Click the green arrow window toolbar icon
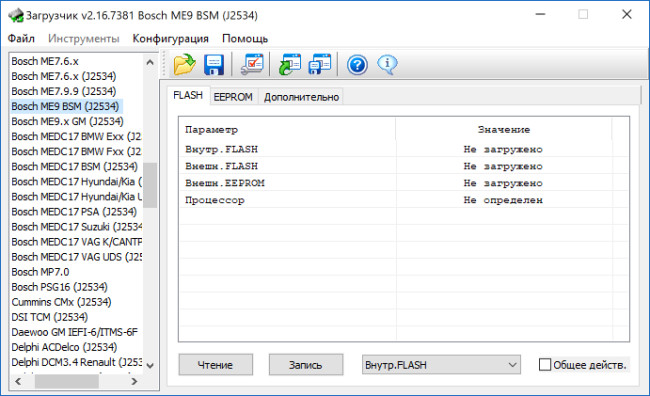 (x=290, y=64)
